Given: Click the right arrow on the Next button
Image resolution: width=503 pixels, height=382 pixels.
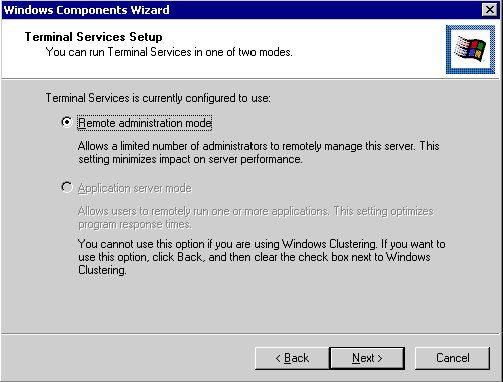Looking at the screenshot, I should [x=380, y=359].
